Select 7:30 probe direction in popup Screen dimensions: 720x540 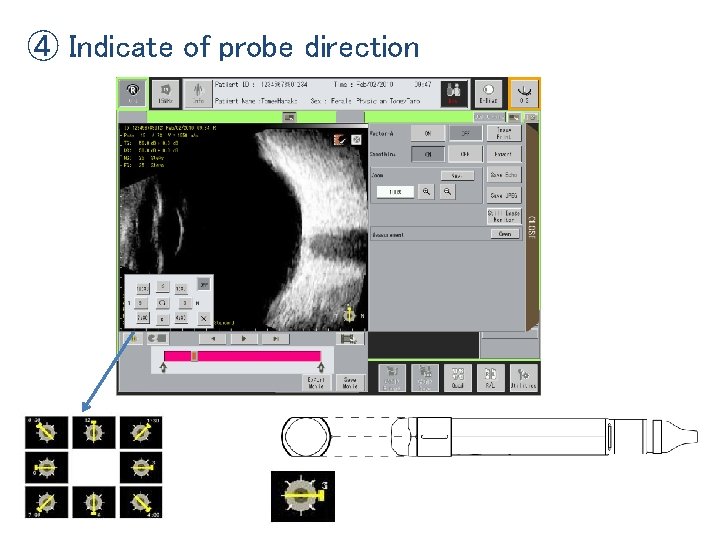142,318
